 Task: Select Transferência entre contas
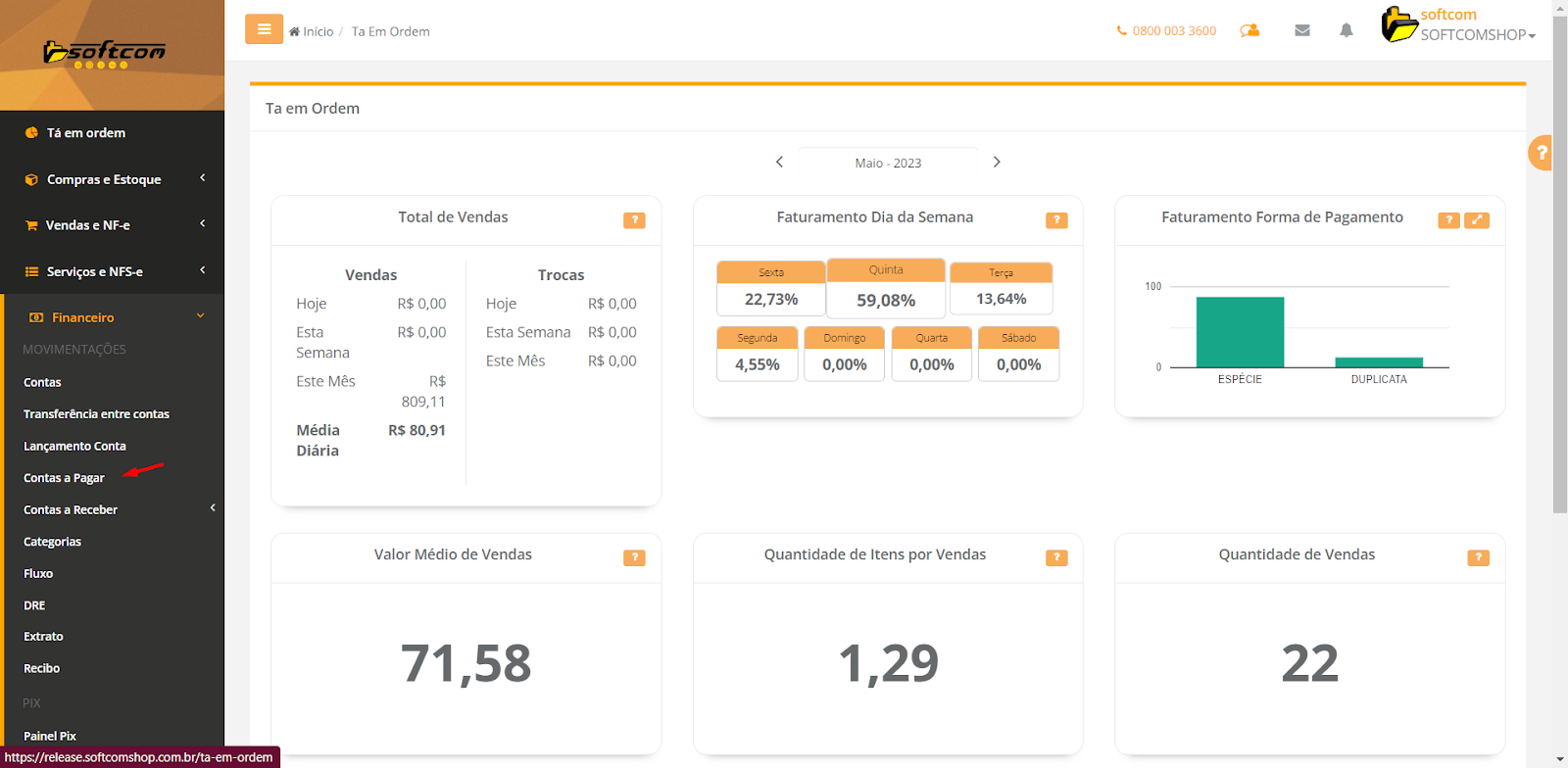tap(96, 414)
